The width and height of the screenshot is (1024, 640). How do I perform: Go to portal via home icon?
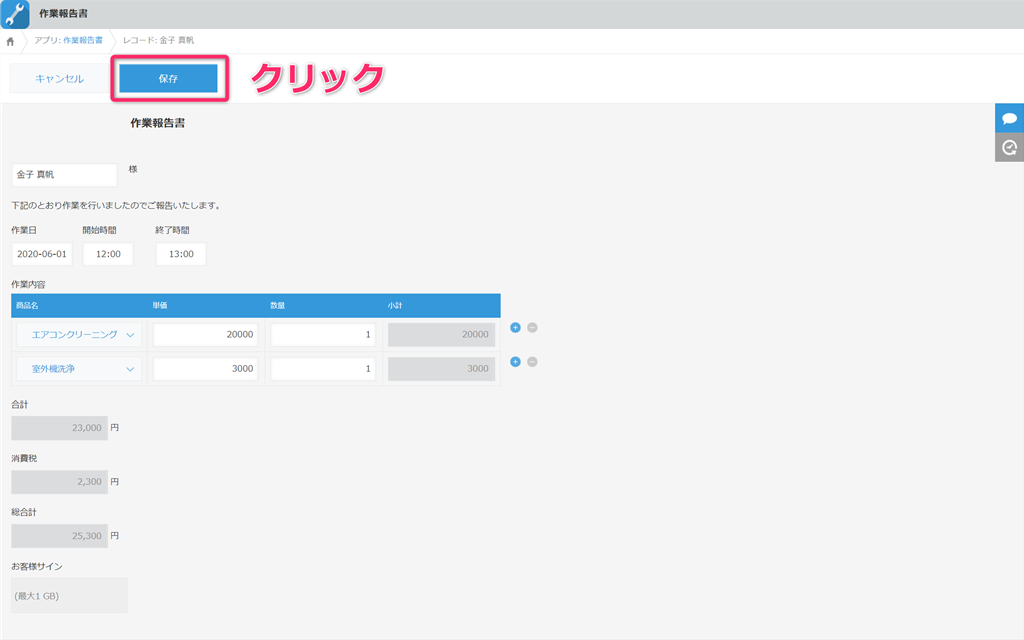[x=10, y=41]
